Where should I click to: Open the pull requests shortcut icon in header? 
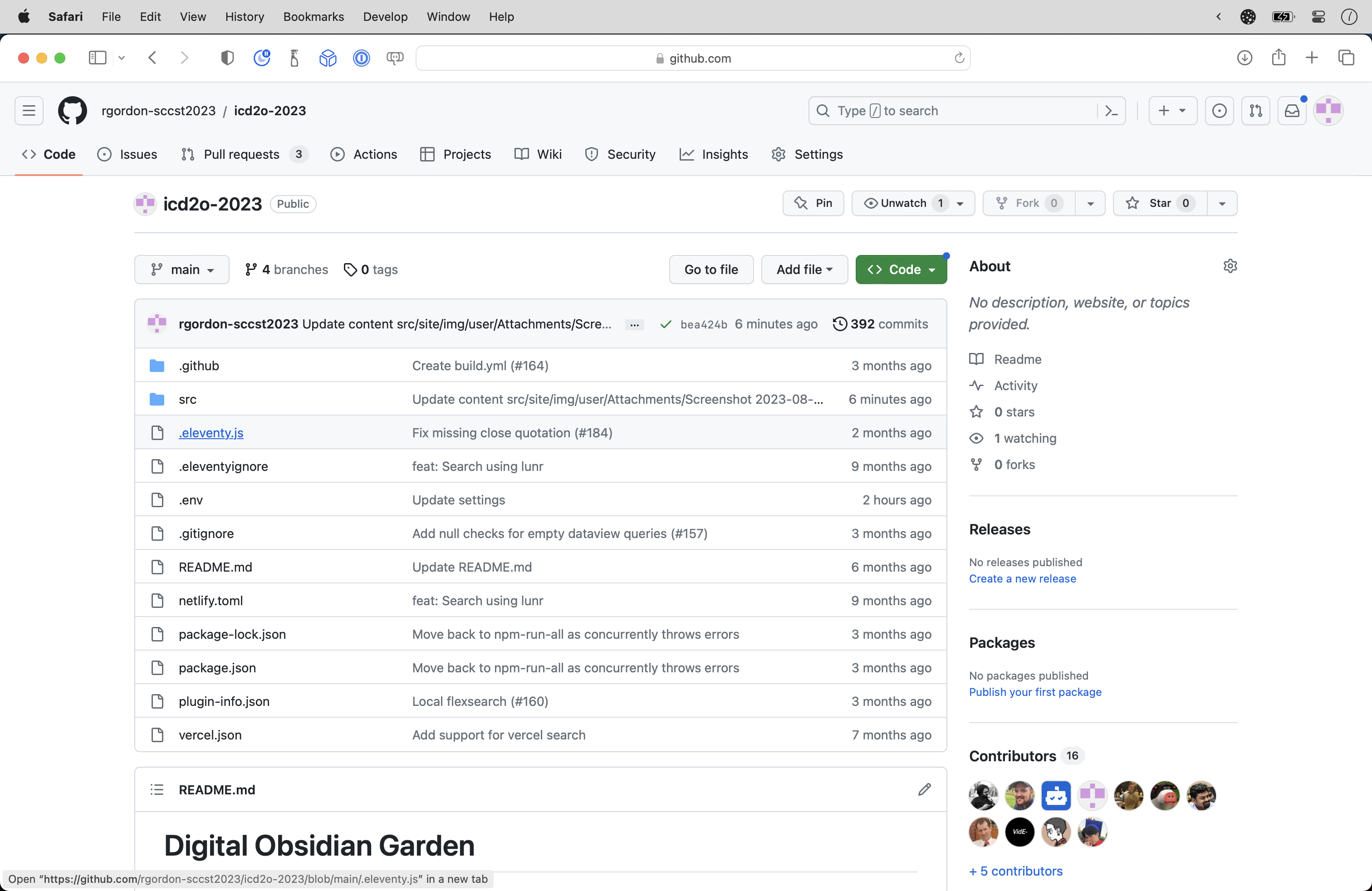tap(1255, 111)
